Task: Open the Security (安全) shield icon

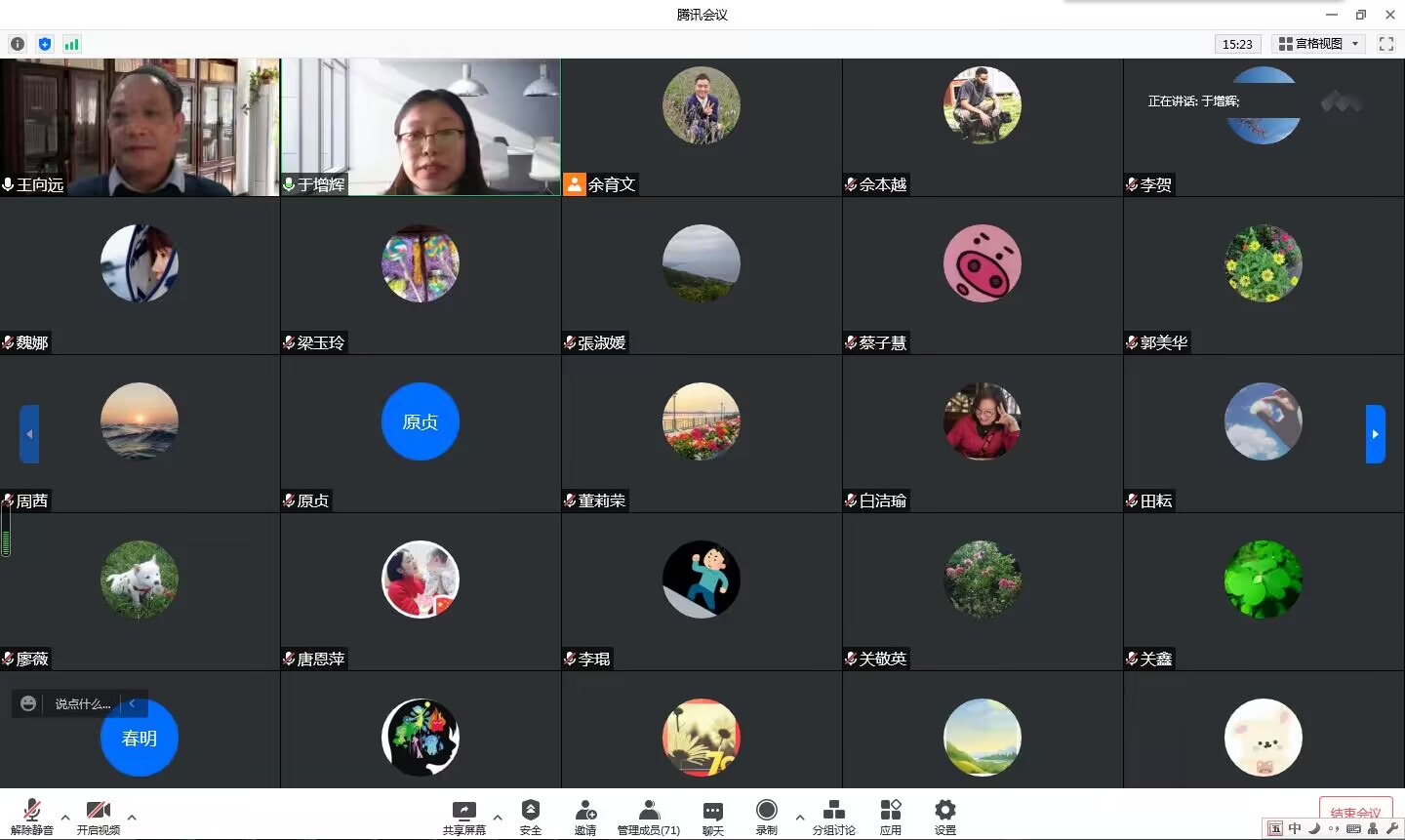Action: tap(530, 817)
